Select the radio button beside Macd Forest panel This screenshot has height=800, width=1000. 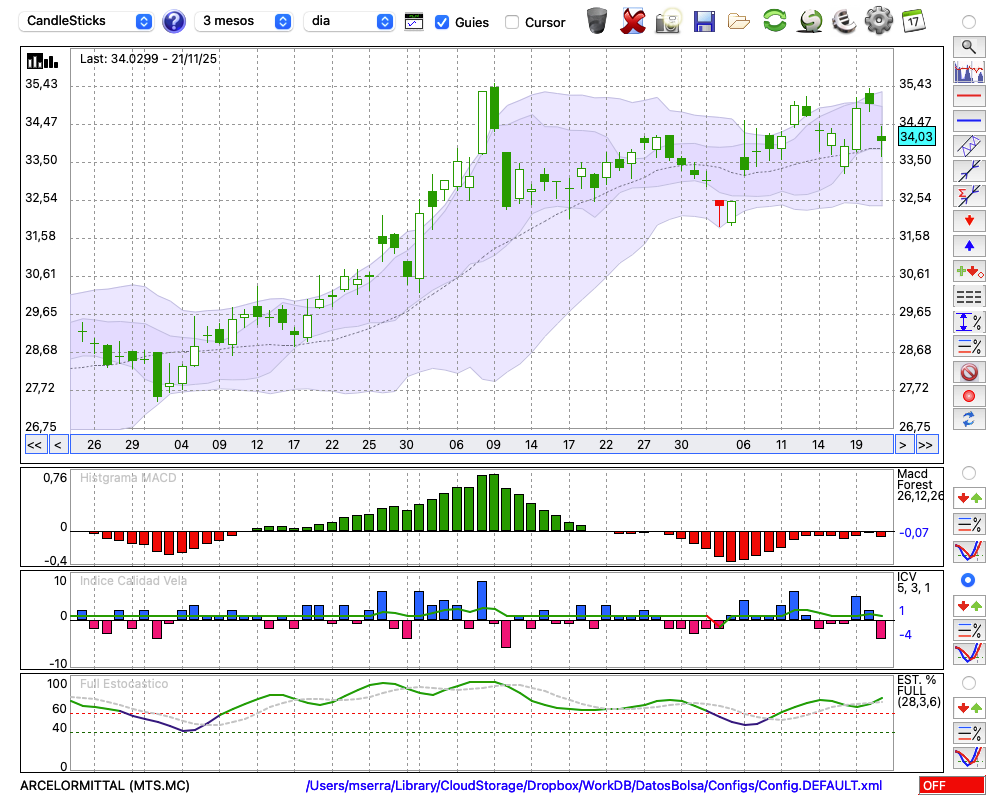pyautogui.click(x=968, y=472)
